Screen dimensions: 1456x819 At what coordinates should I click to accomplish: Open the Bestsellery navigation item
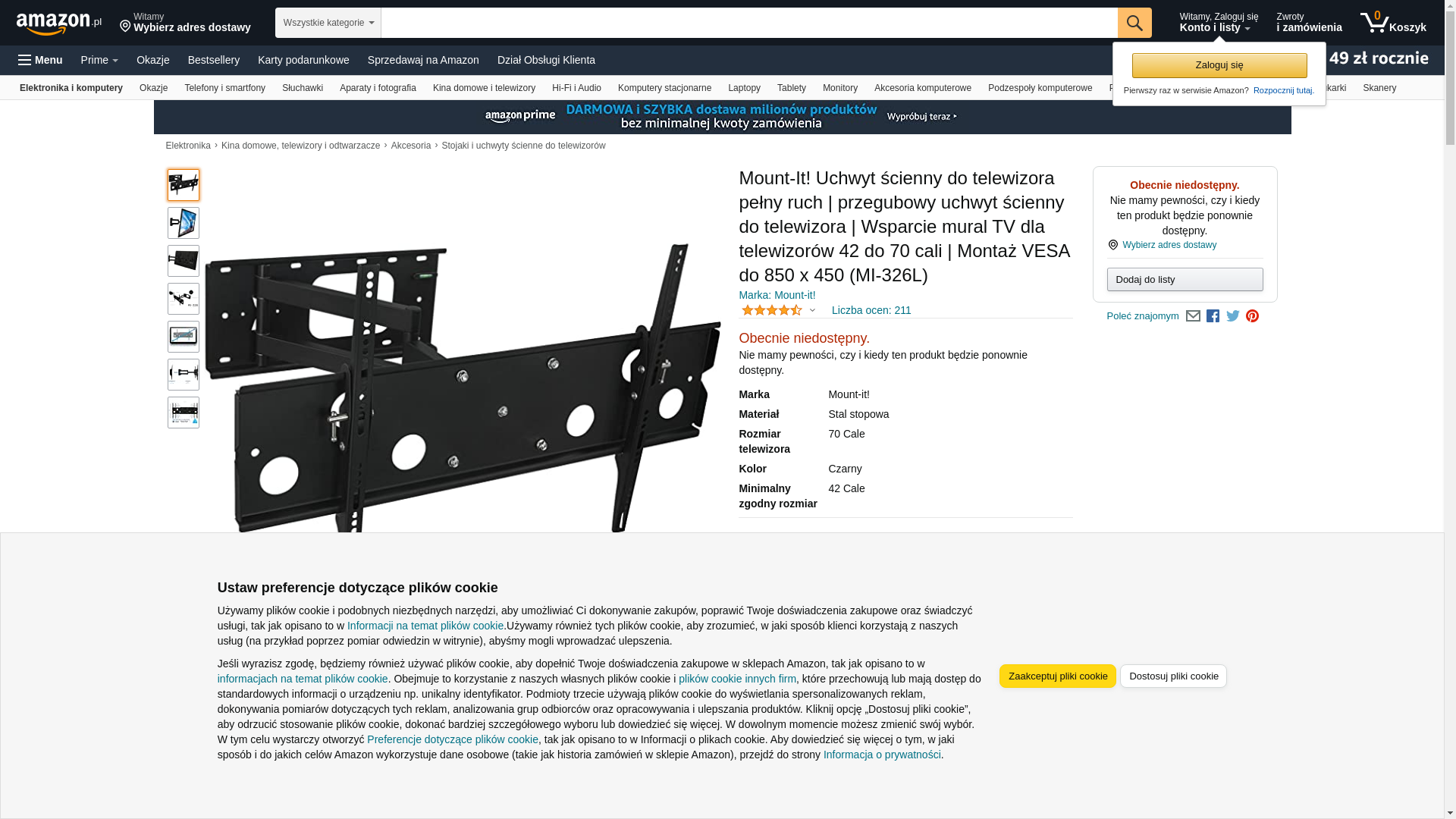pyautogui.click(x=214, y=60)
